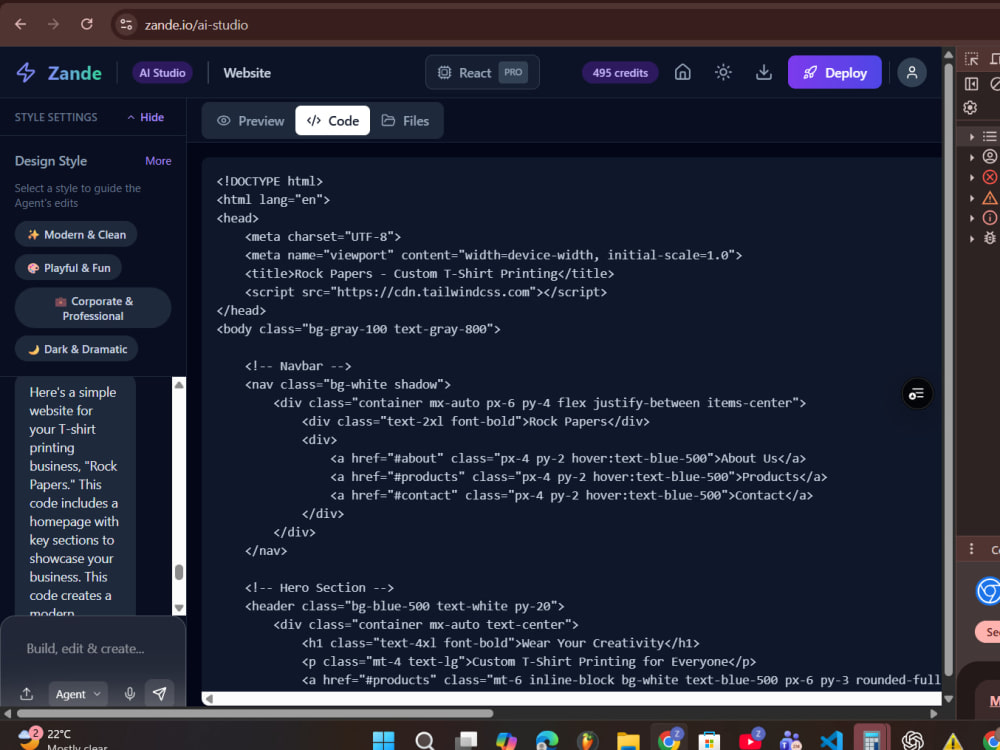This screenshot has width=1000, height=750.
Task: Launch FL Studio from the taskbar
Action: (587, 740)
